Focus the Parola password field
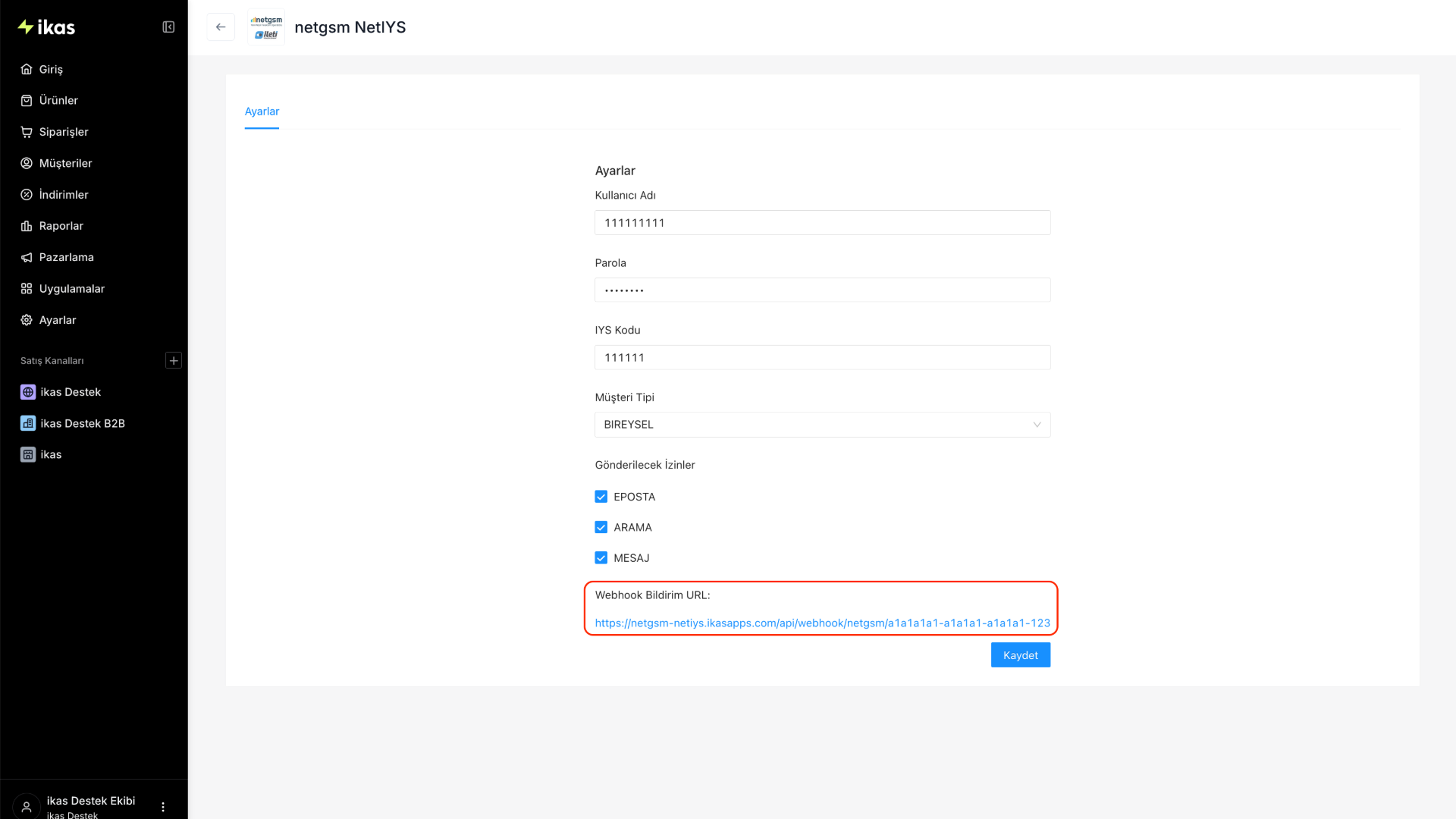This screenshot has width=1456, height=819. pyautogui.click(x=823, y=290)
